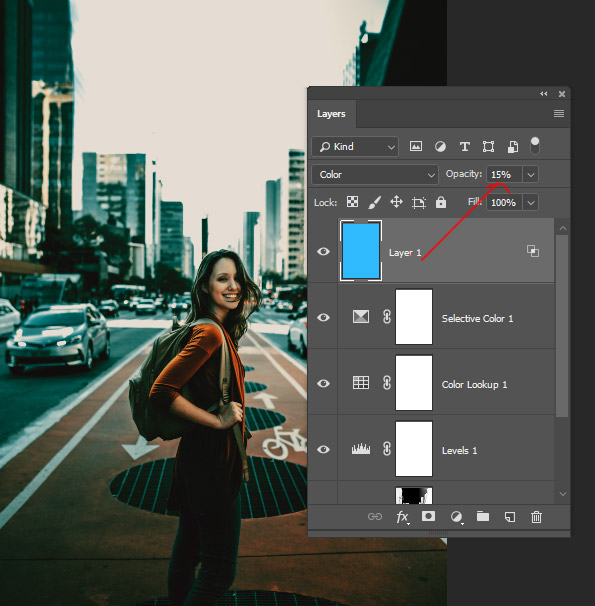The width and height of the screenshot is (595, 606).
Task: Open the Color blend mode dropdown
Action: 375,175
